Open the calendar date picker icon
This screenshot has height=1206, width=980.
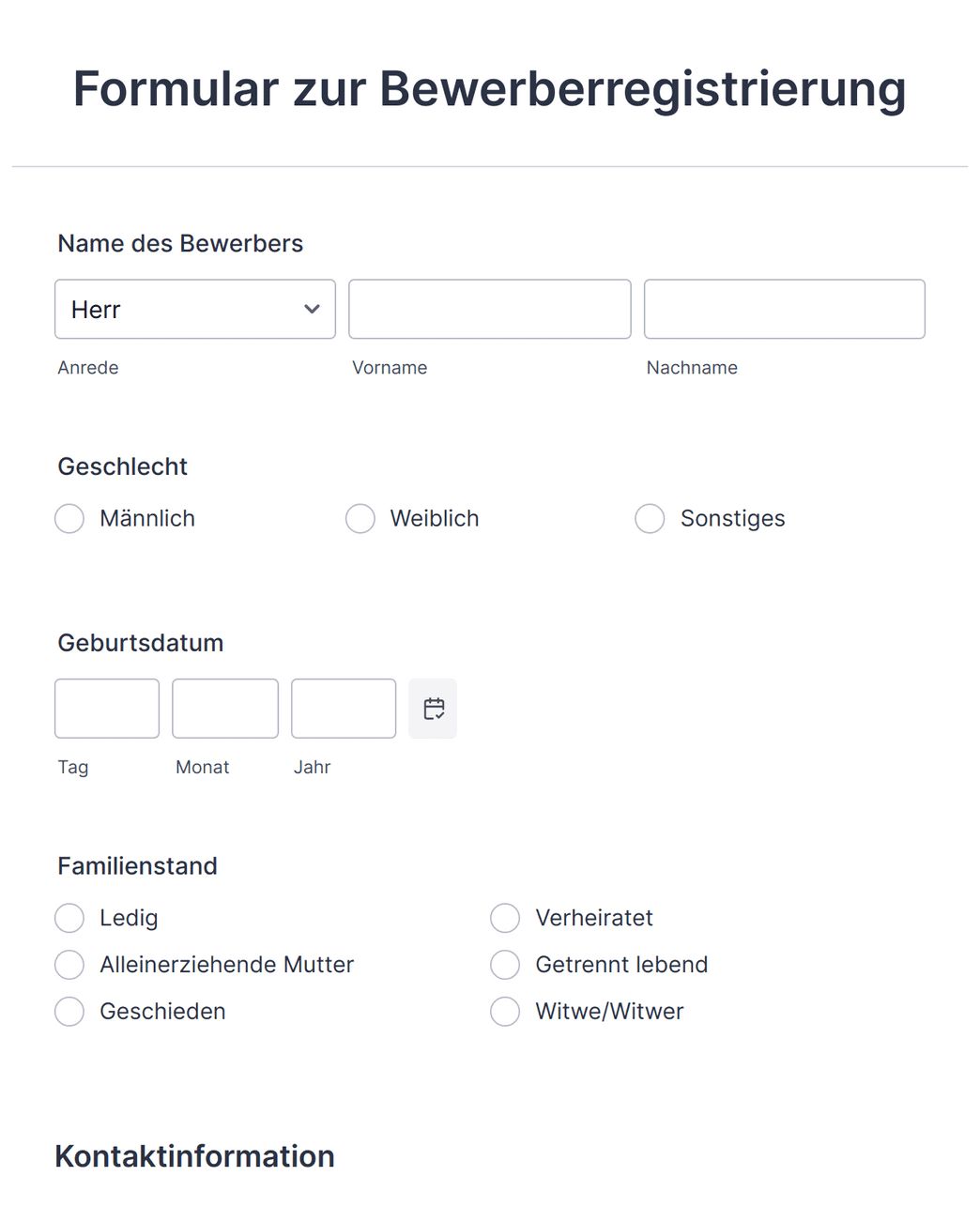point(433,709)
